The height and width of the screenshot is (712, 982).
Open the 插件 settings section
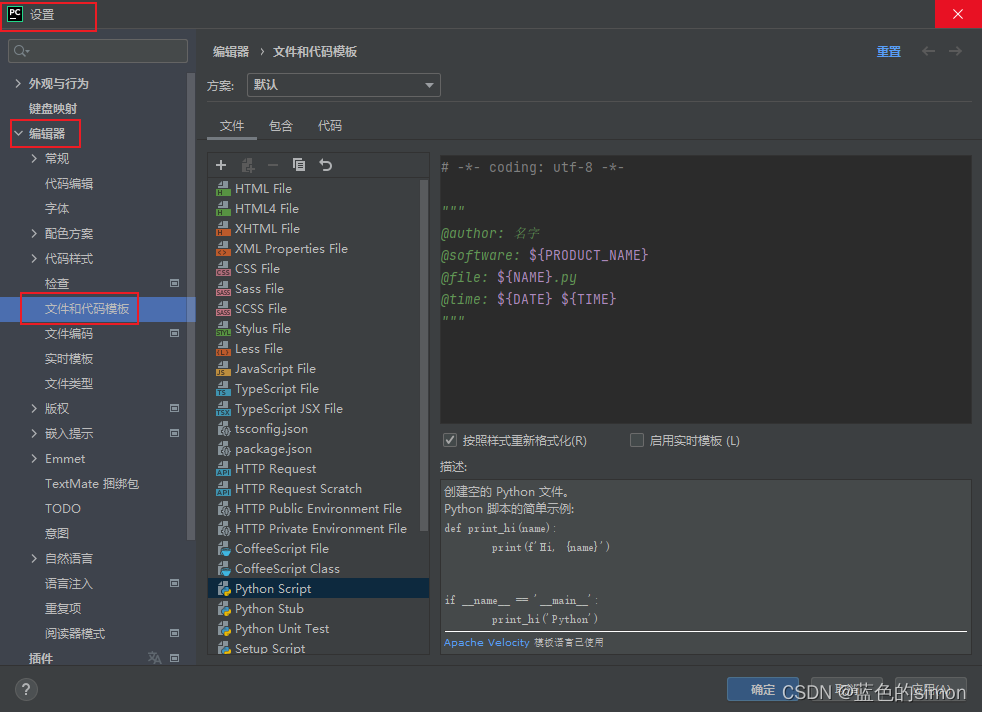click(x=41, y=658)
